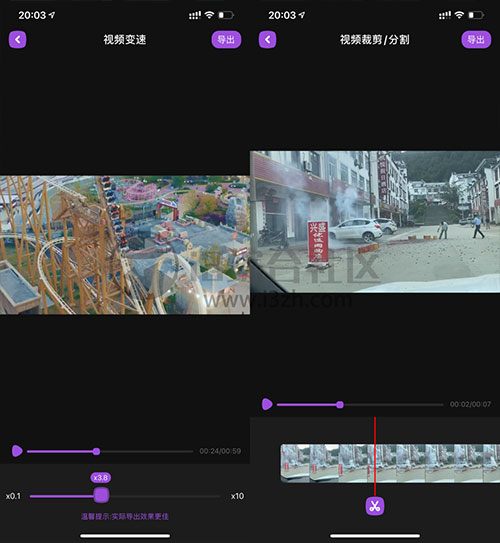Play the street video on crop screen
Screen dimensions: 500x543
267,404
